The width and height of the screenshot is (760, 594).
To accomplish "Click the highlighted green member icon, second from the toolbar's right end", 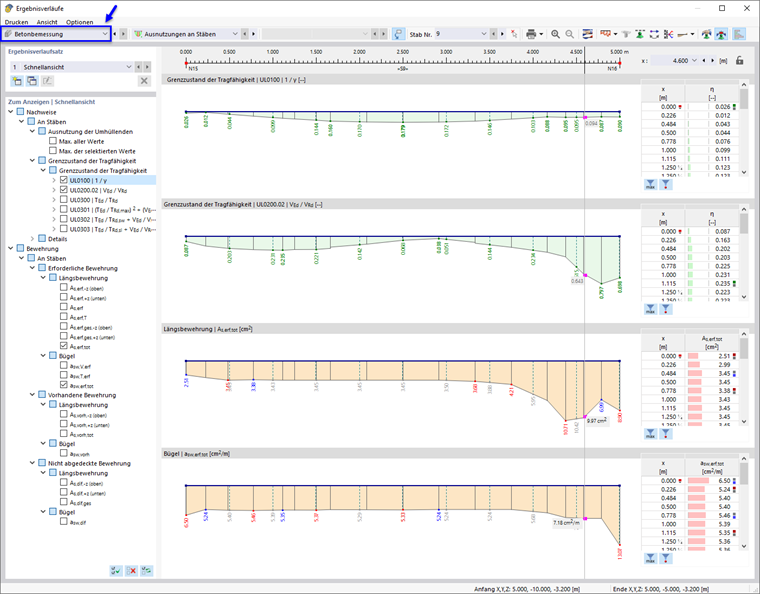I will (x=722, y=34).
